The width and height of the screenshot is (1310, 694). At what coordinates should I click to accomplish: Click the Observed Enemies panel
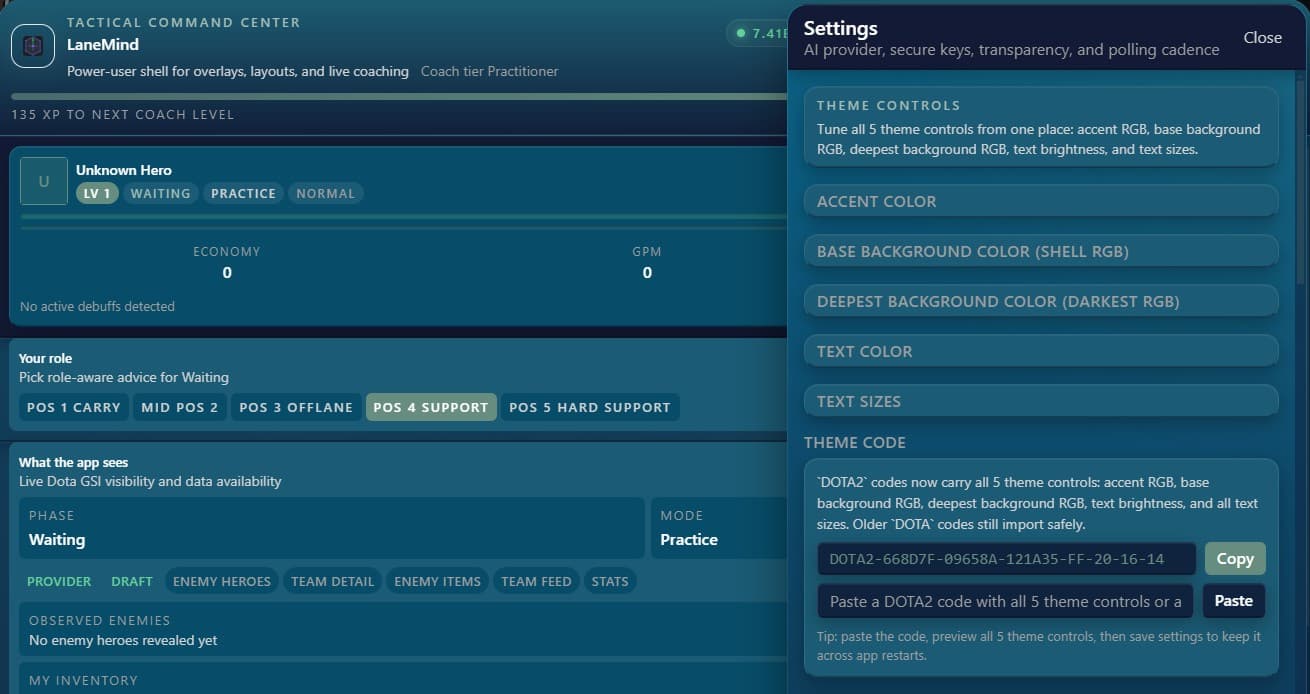404,630
